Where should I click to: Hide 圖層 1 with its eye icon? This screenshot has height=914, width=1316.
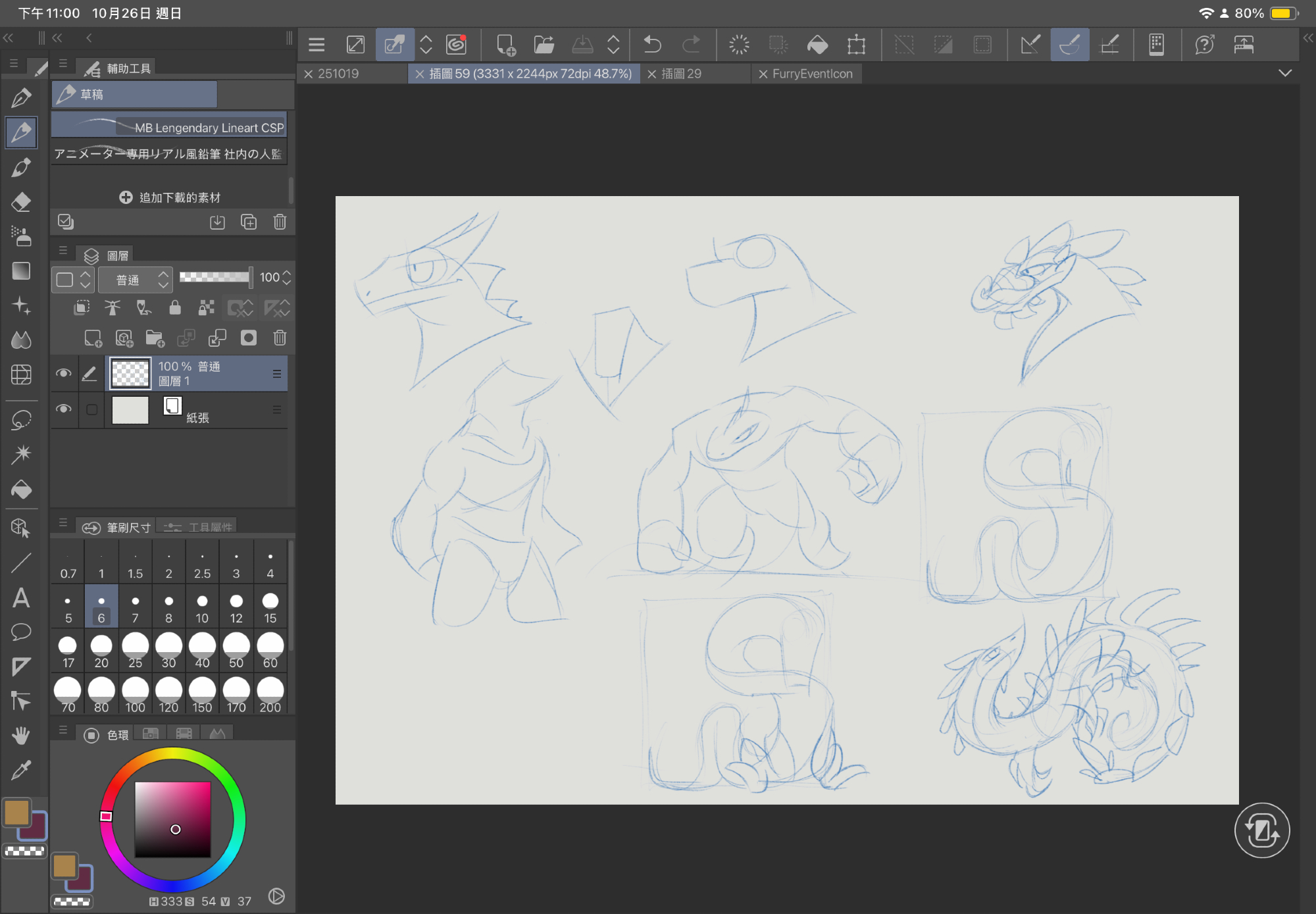tap(64, 373)
